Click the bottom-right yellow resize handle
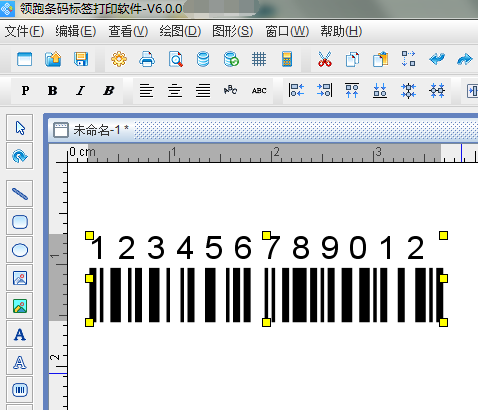The height and width of the screenshot is (410, 479). point(443,322)
